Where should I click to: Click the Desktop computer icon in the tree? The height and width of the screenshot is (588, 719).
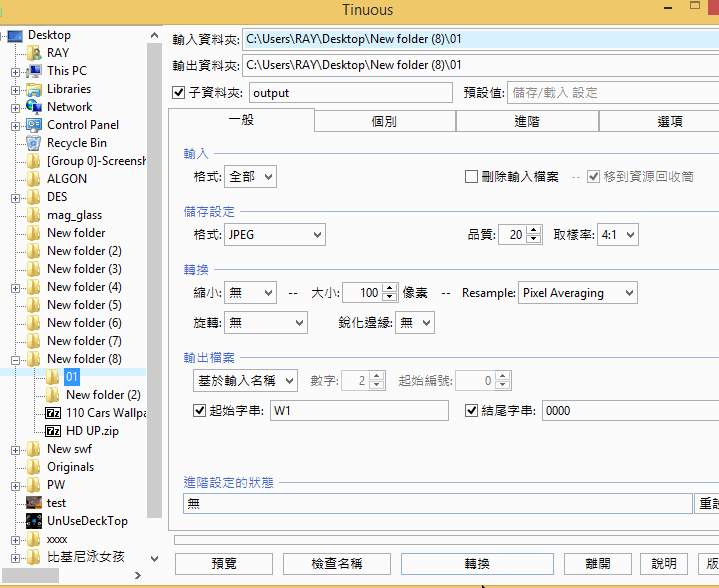coord(15,36)
